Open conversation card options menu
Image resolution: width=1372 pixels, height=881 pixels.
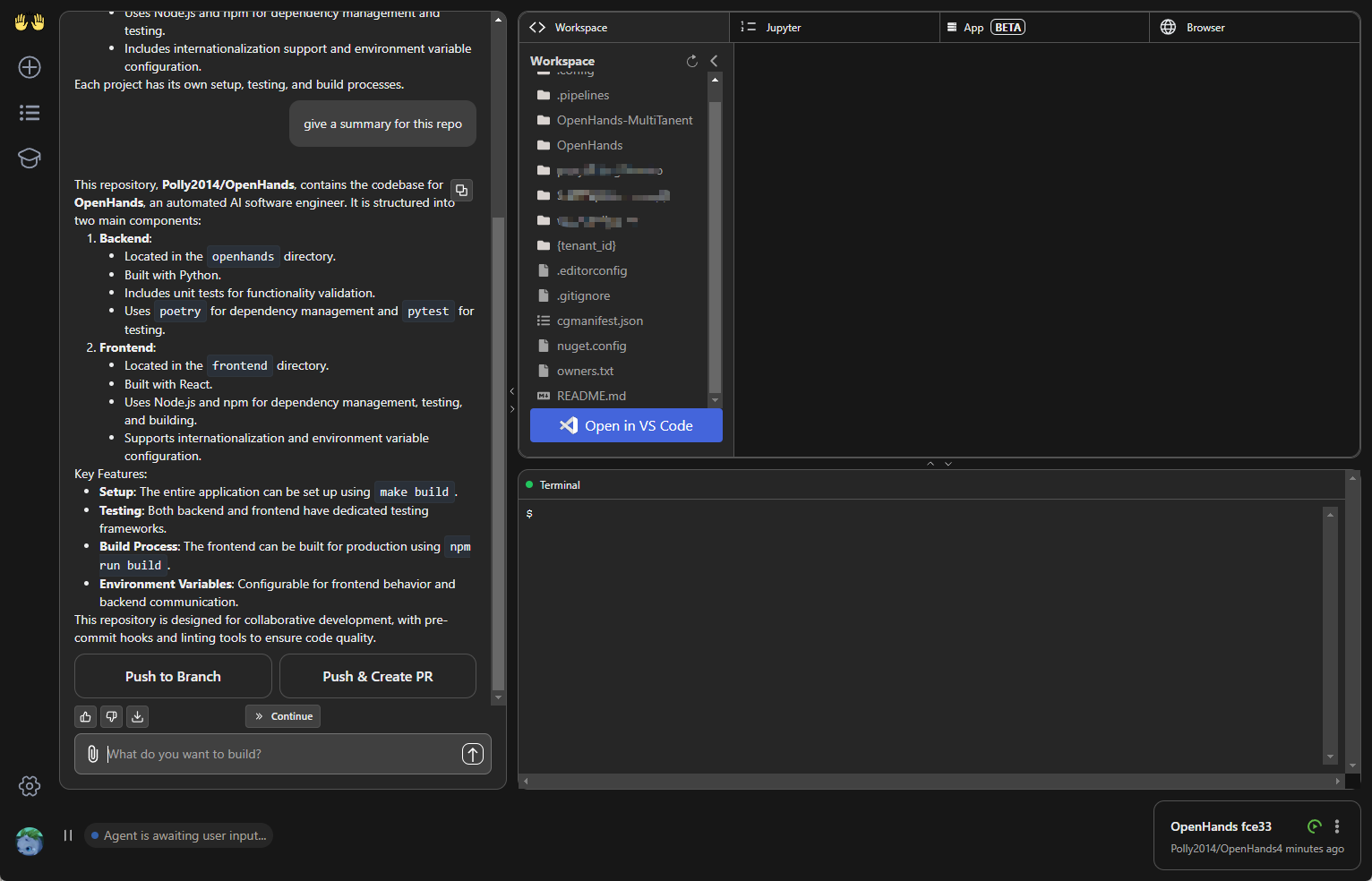pos(1337,826)
